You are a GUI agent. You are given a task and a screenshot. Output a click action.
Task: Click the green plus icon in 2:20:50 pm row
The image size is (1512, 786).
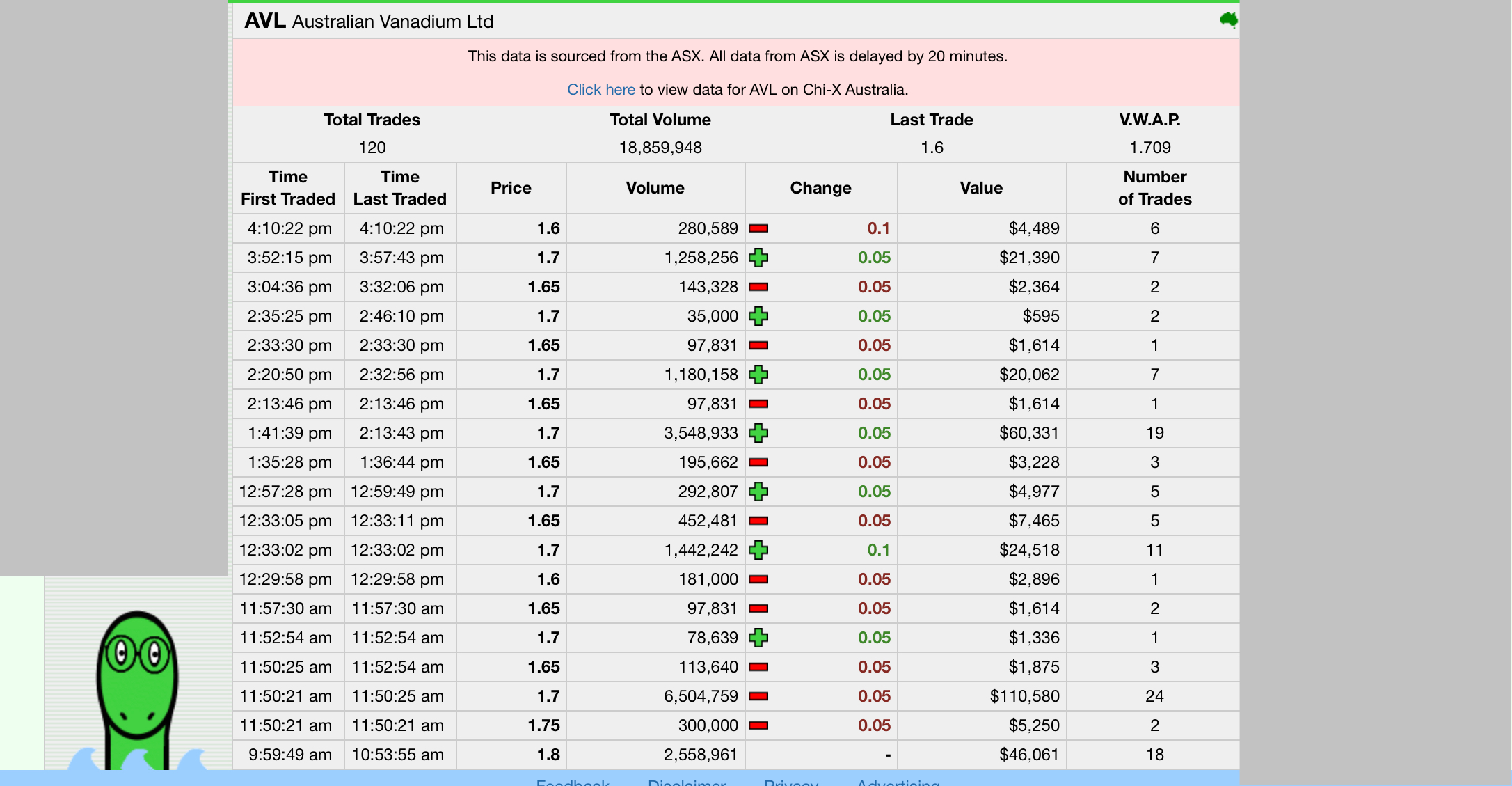click(x=758, y=375)
